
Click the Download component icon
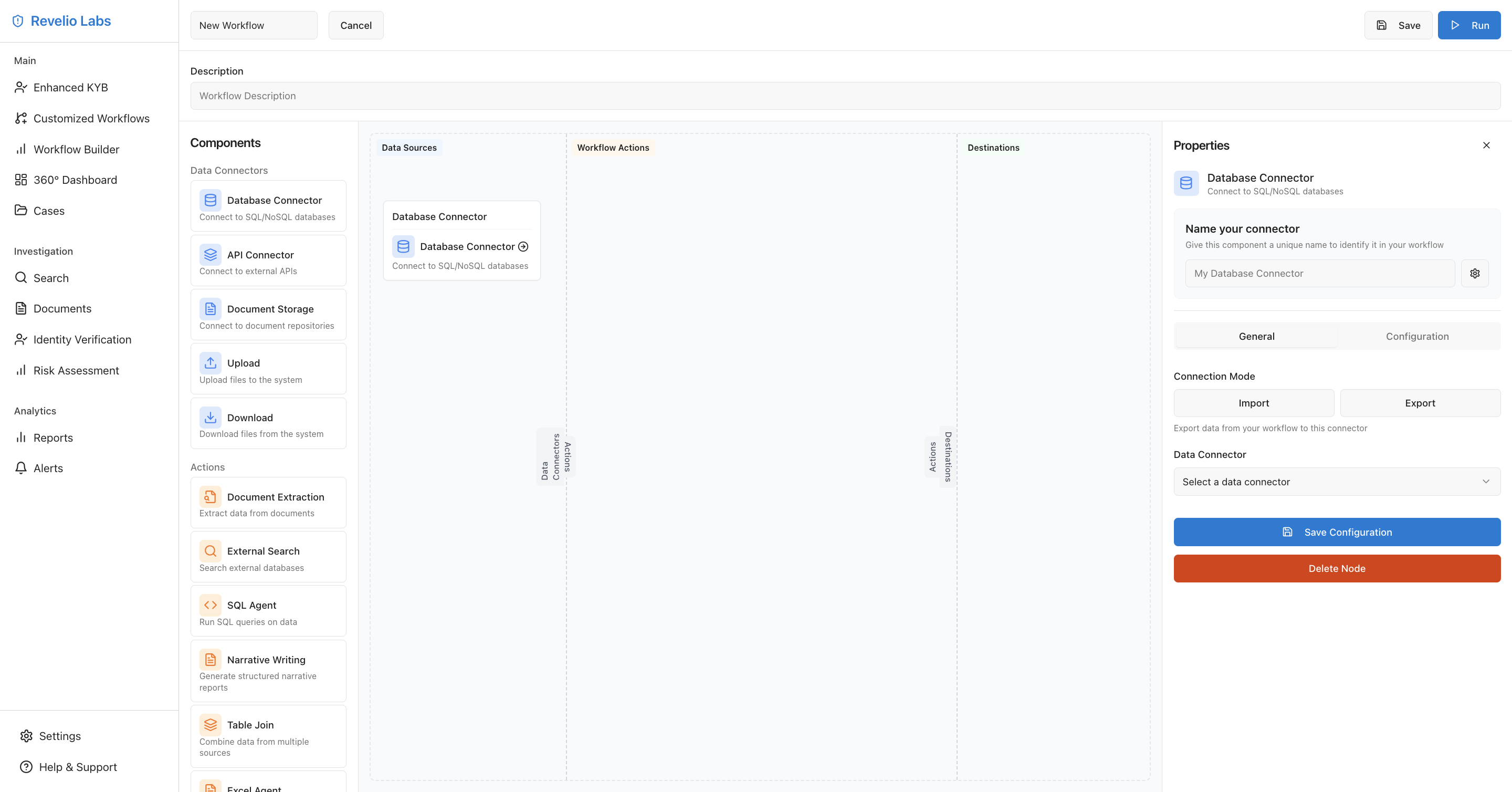[x=210, y=418]
